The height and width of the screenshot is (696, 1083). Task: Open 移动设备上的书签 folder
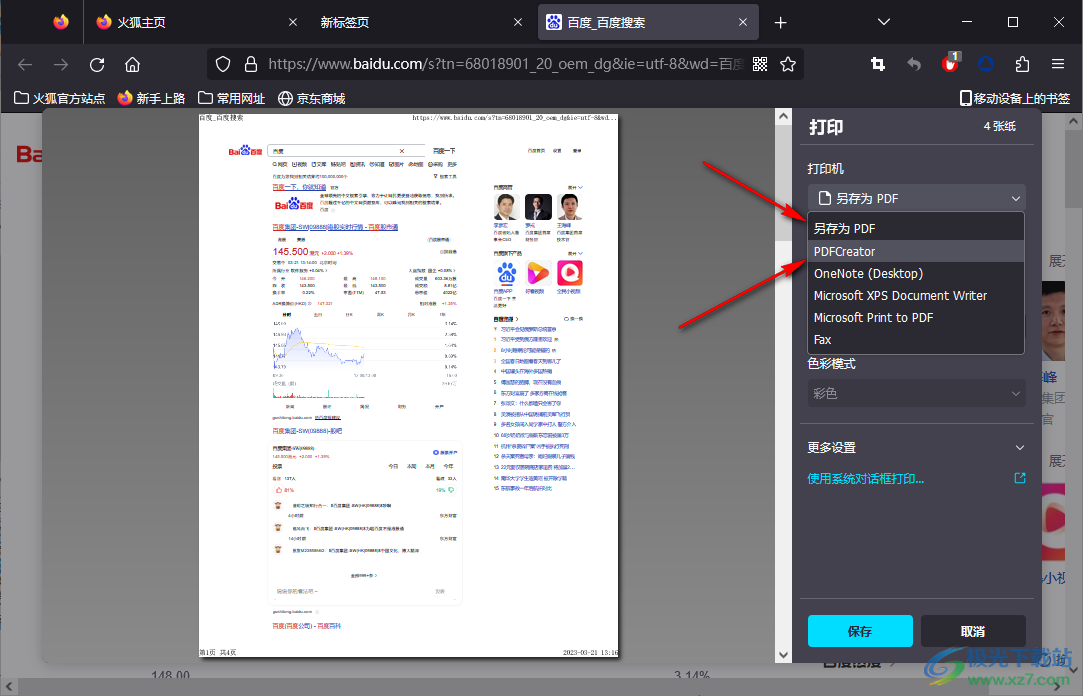coord(1015,98)
